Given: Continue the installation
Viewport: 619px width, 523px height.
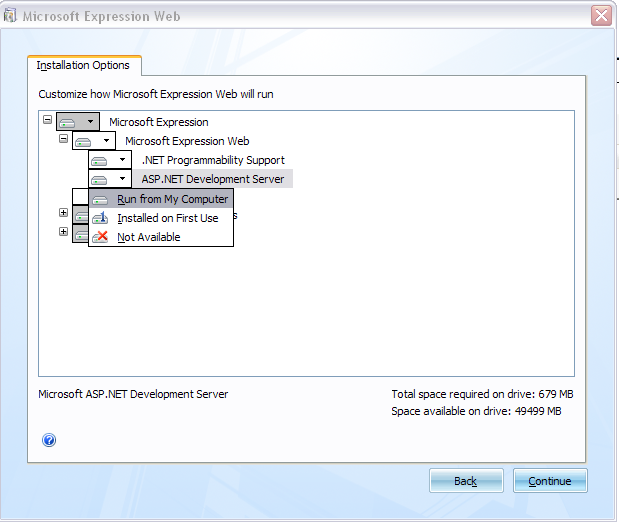Looking at the screenshot, I should coord(550,481).
